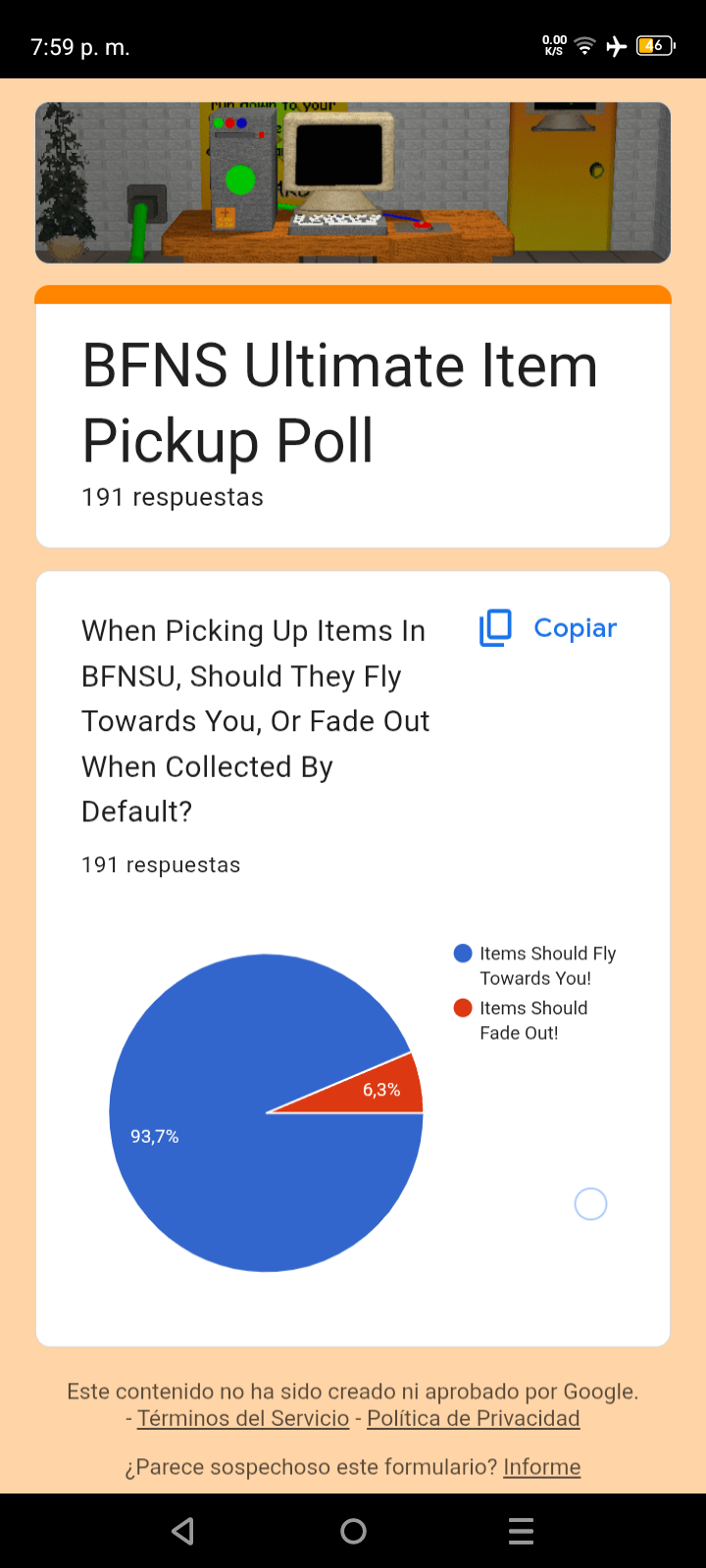Viewport: 706px width, 1568px height.
Task: Tap the BFNS Ultimate Item Pickup Poll title
Action: tap(339, 403)
